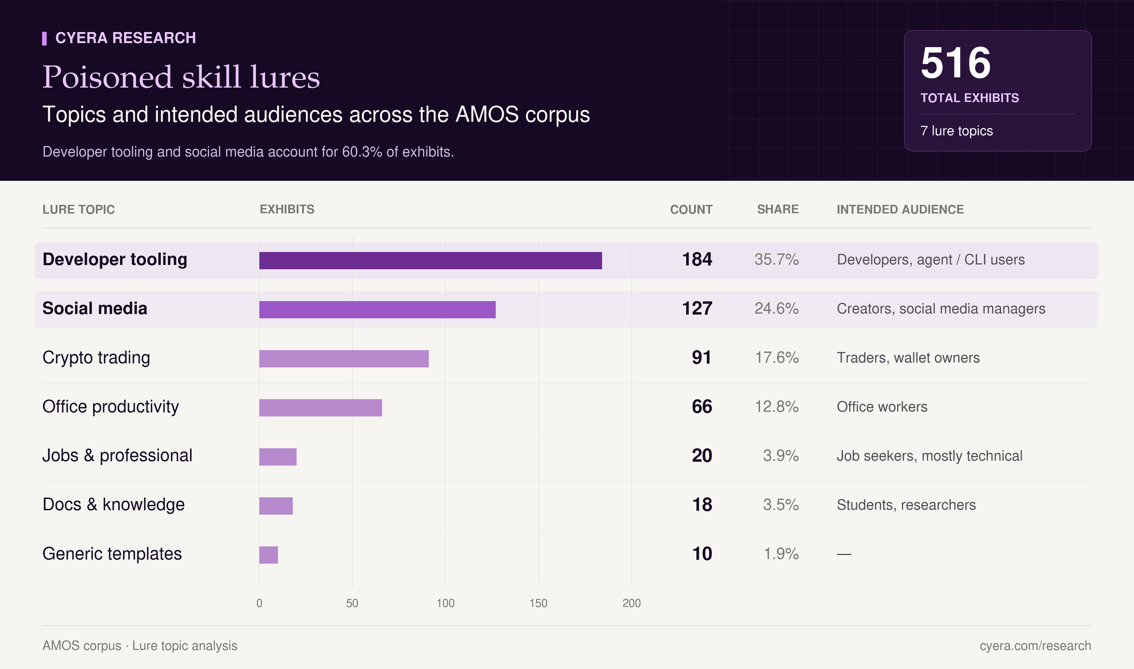Viewport: 1134px width, 669px height.
Task: Select the Social media row label
Action: tap(95, 309)
